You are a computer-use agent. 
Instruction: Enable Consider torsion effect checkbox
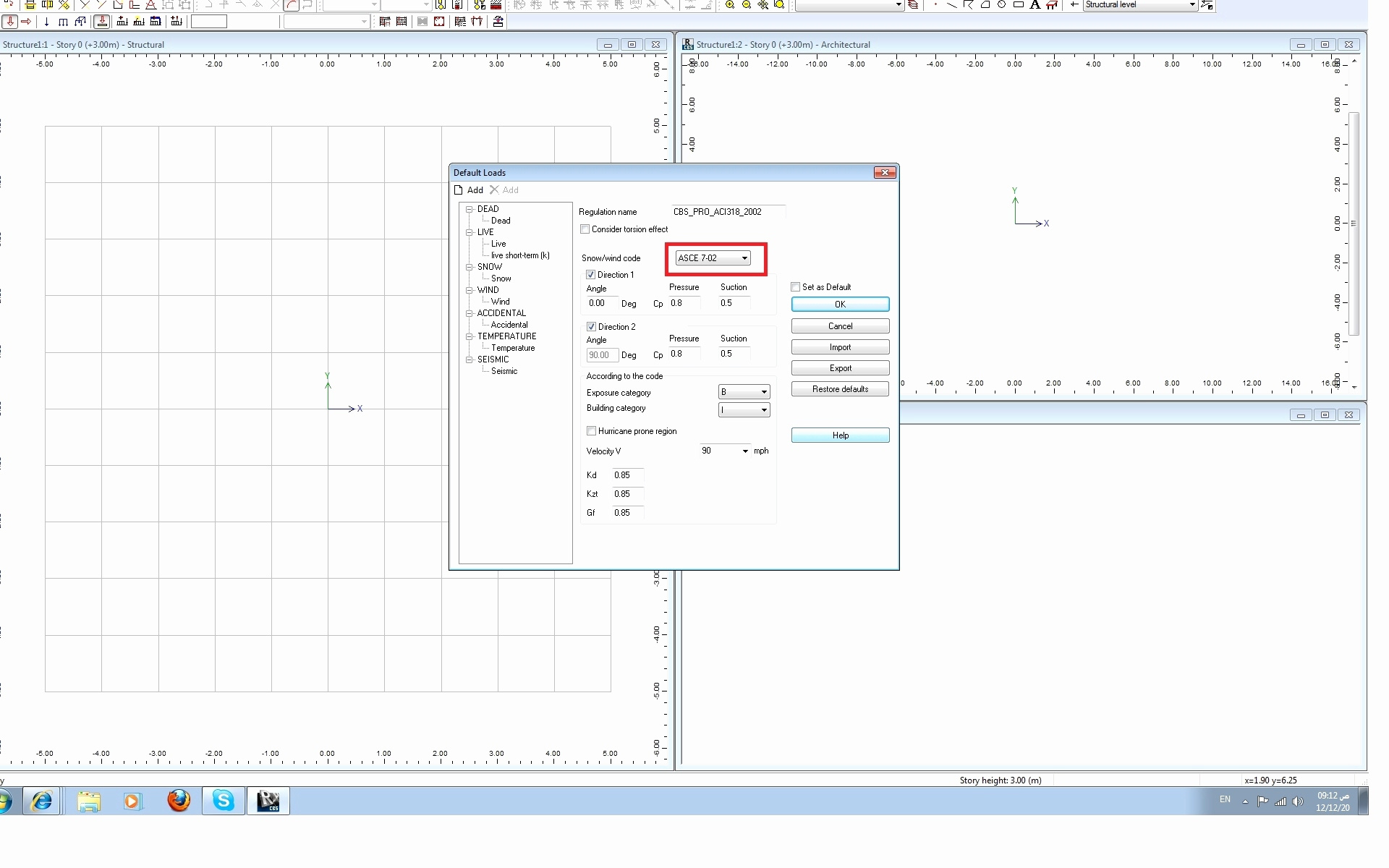point(585,229)
